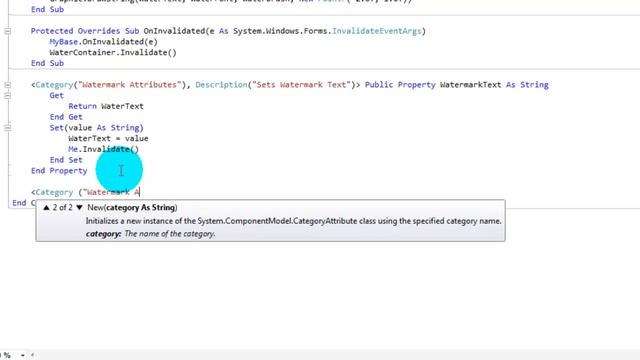The height and width of the screenshot is (360, 640).
Task: Click the 'New(category As String)' signature in tooltip
Action: pos(132,207)
